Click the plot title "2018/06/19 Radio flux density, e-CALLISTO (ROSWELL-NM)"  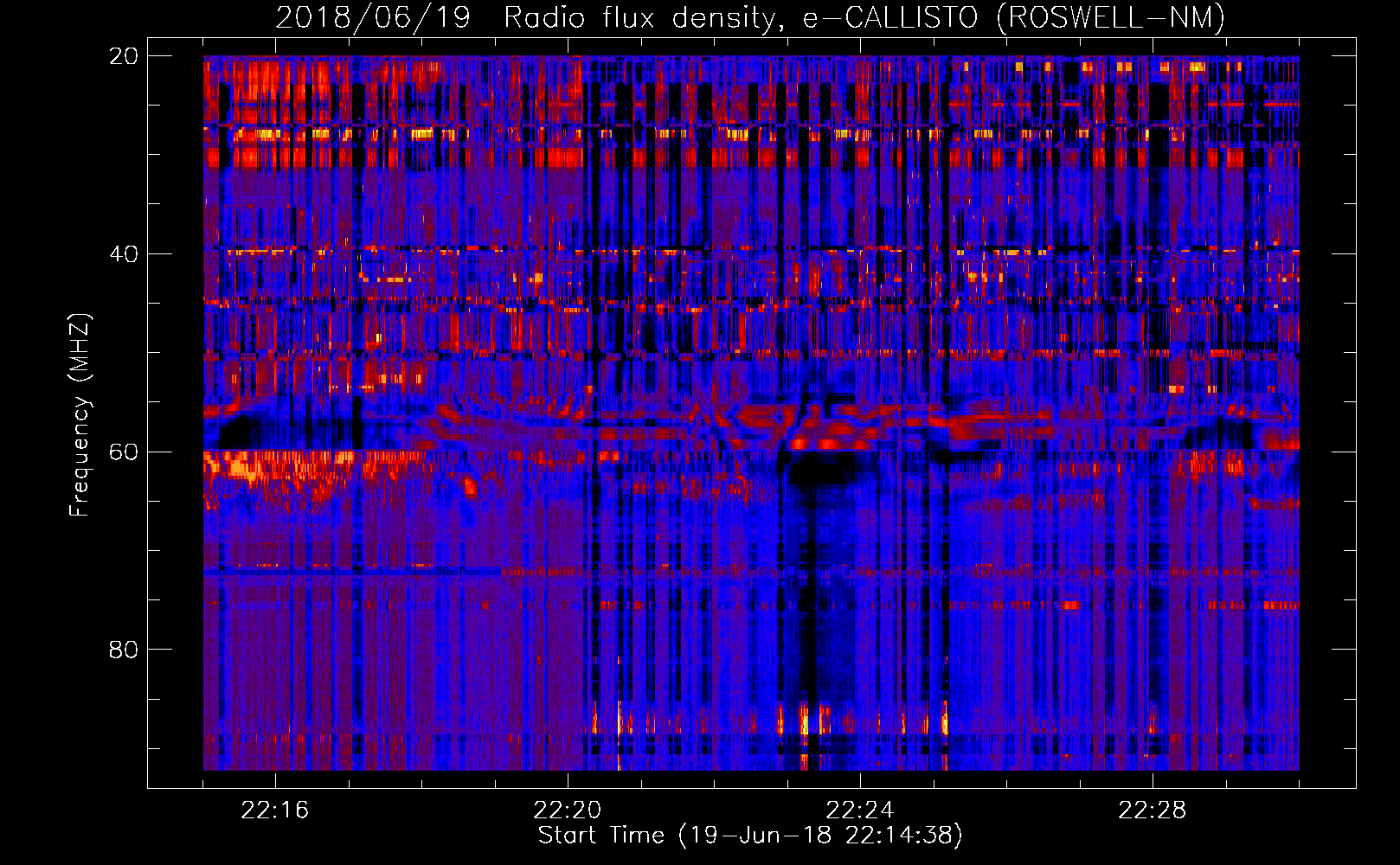pyautogui.click(x=750, y=17)
